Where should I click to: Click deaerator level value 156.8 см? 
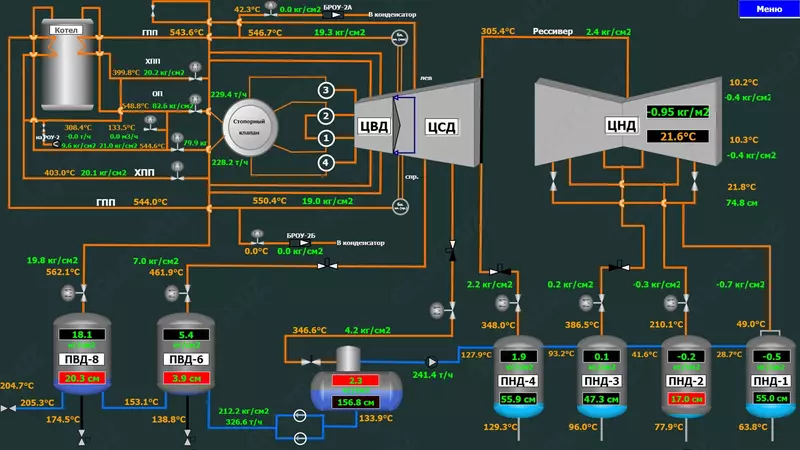pos(356,402)
